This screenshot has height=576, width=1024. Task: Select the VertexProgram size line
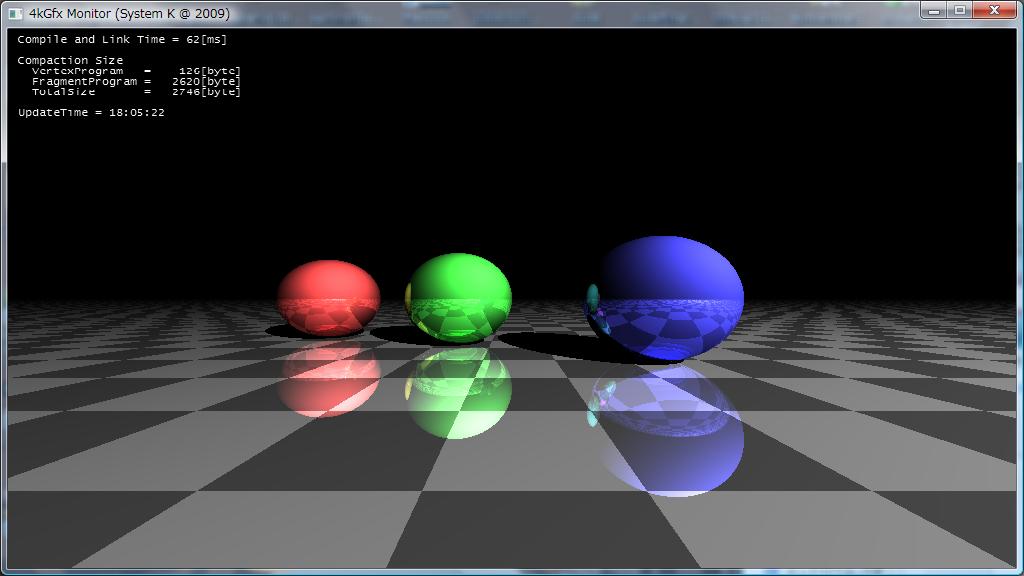(136, 71)
